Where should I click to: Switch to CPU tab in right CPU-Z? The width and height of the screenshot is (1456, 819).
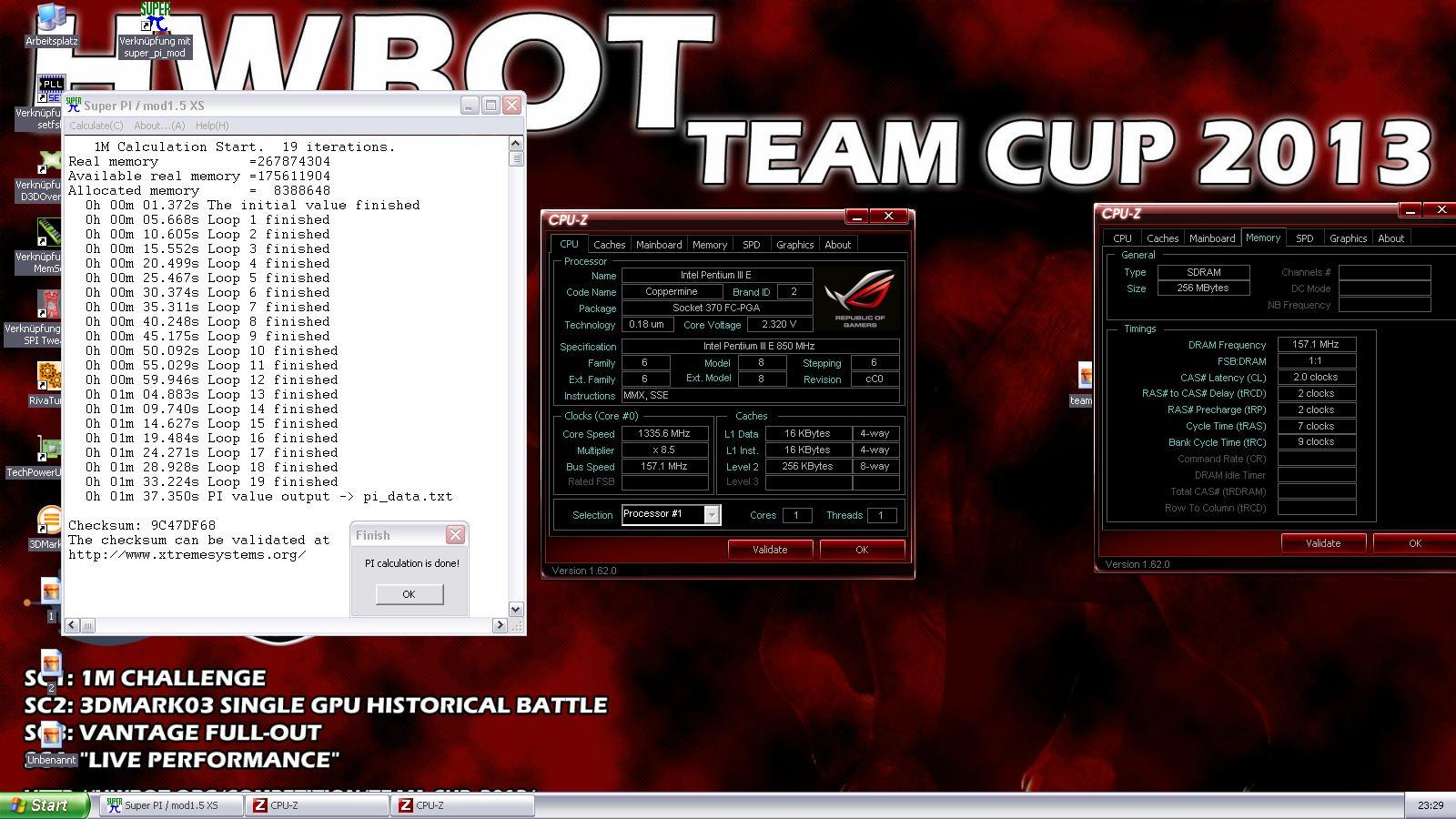pyautogui.click(x=1123, y=238)
